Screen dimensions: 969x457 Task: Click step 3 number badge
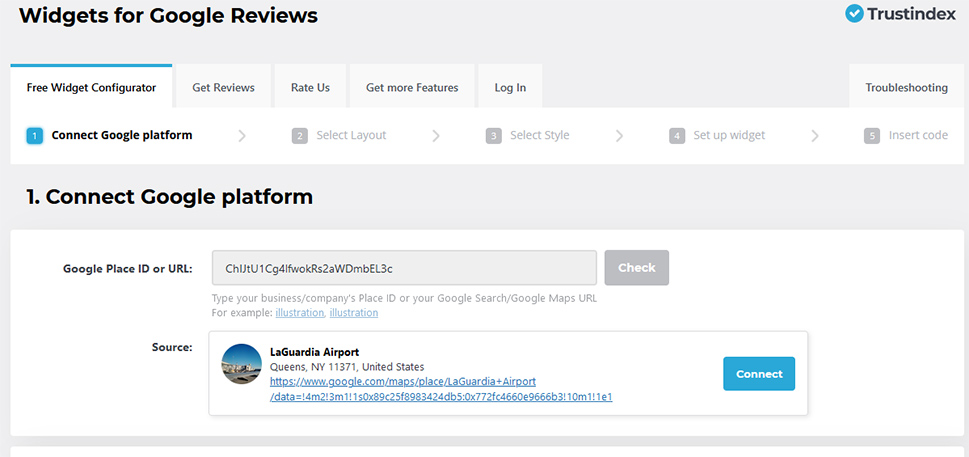[x=493, y=136]
